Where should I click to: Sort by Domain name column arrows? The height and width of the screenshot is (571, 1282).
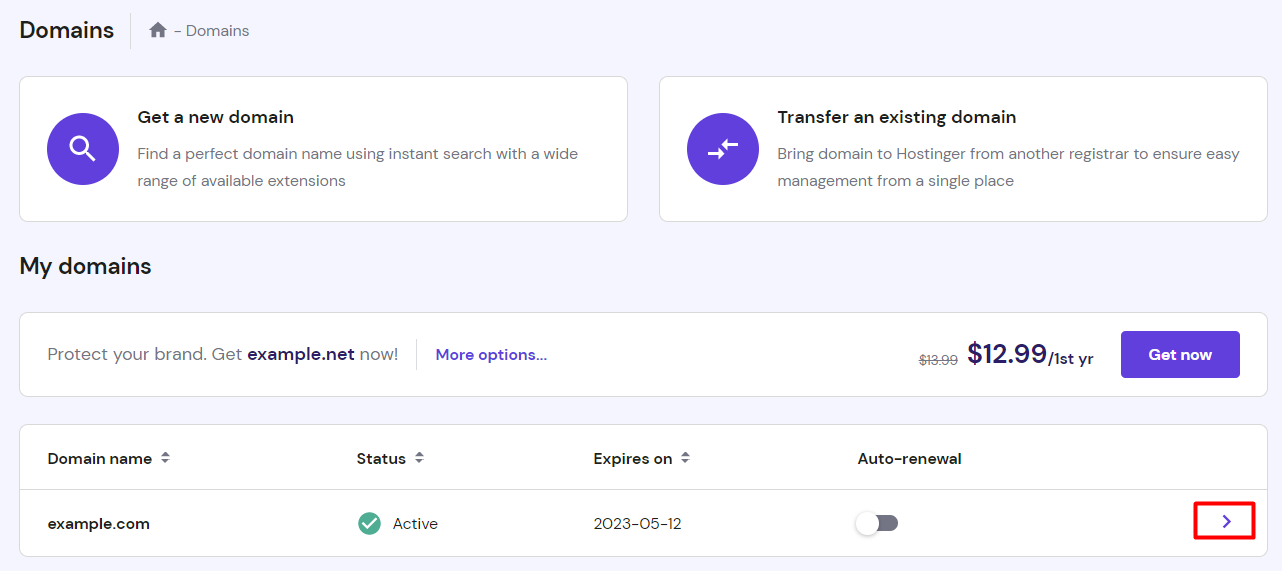coord(166,458)
